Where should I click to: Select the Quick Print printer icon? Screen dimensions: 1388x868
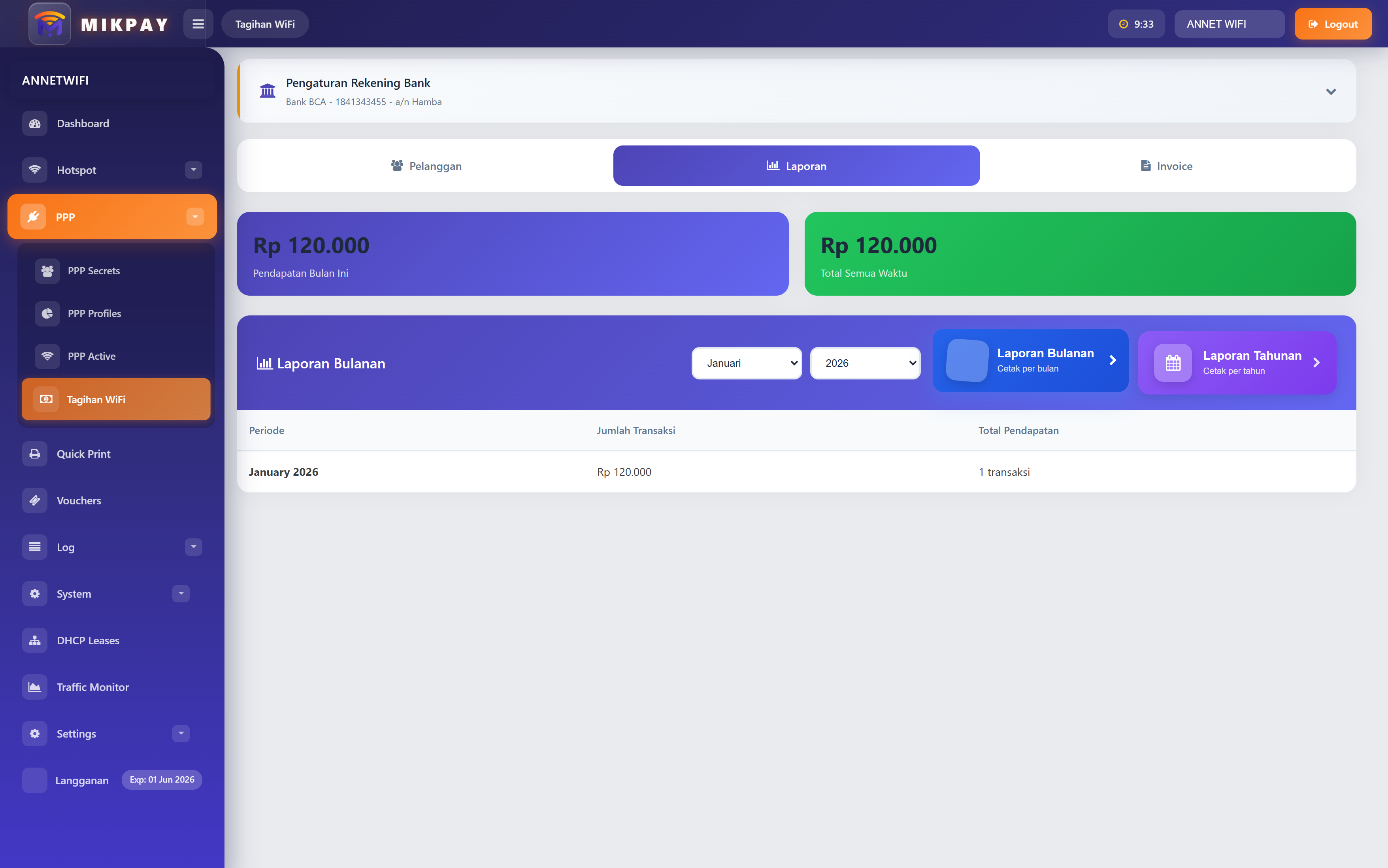(x=34, y=453)
